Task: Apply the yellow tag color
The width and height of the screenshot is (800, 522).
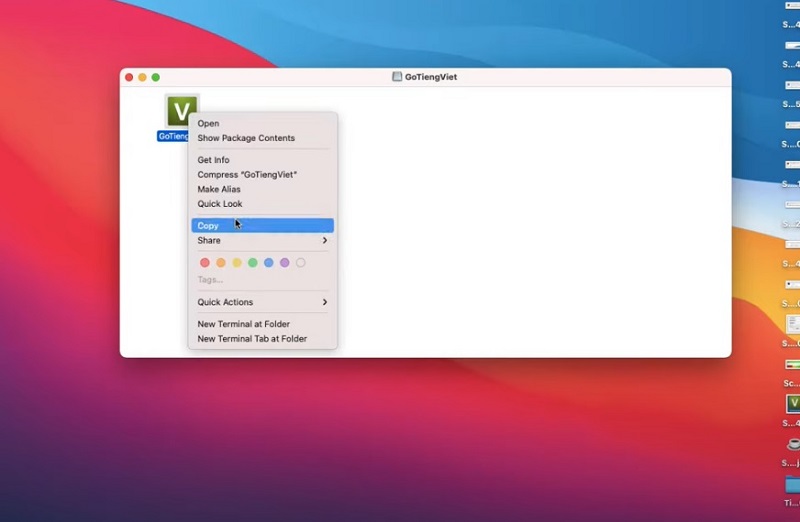Action: pos(237,263)
